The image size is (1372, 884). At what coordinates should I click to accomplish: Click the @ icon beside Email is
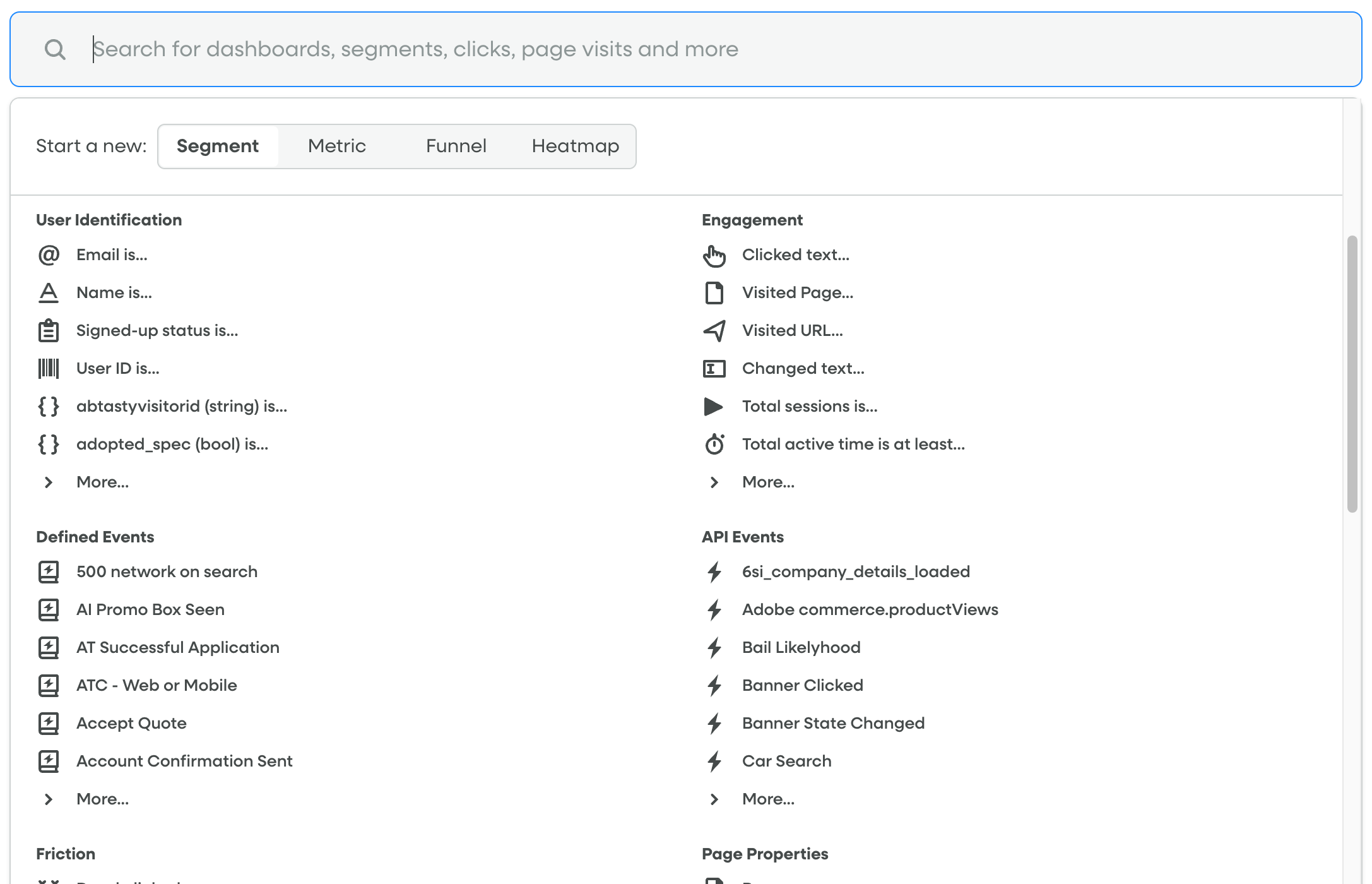coord(49,255)
